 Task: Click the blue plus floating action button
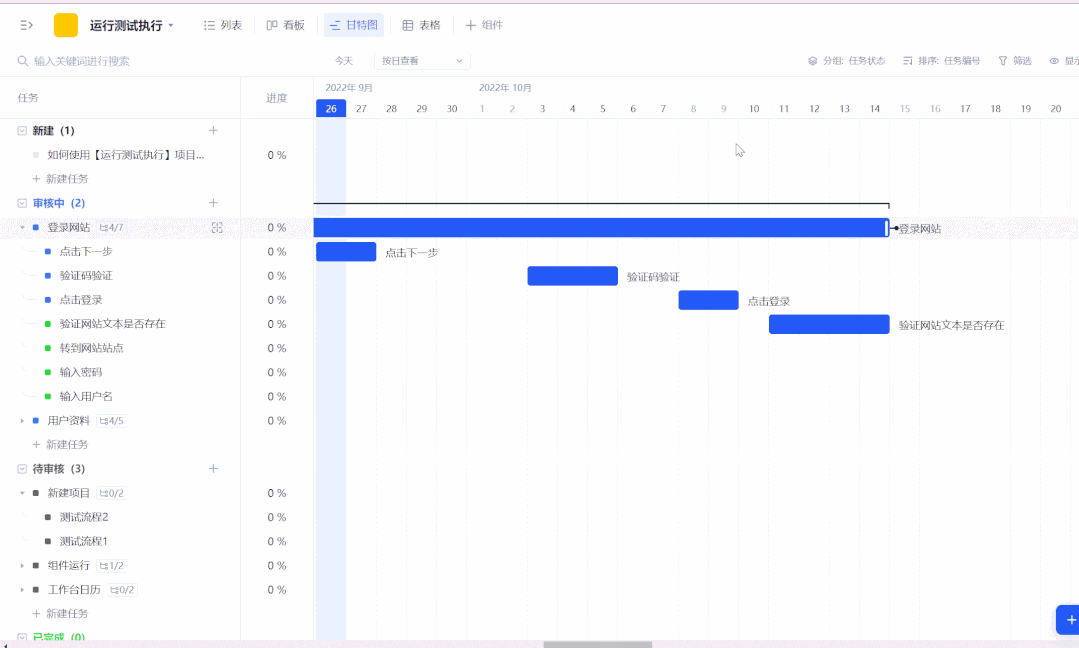(x=1068, y=619)
